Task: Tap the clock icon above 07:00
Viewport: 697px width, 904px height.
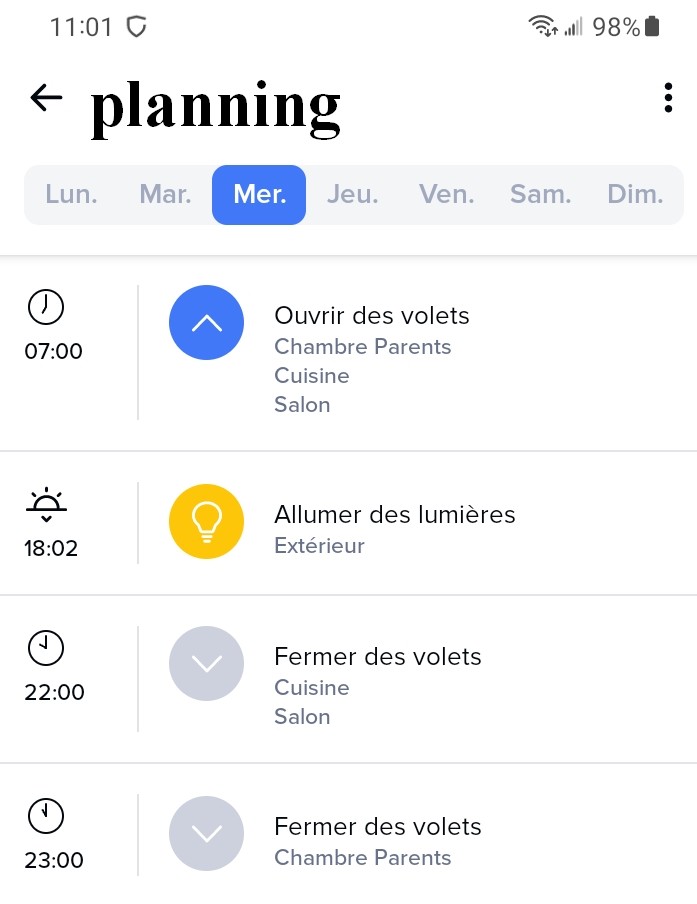Action: coord(46,307)
